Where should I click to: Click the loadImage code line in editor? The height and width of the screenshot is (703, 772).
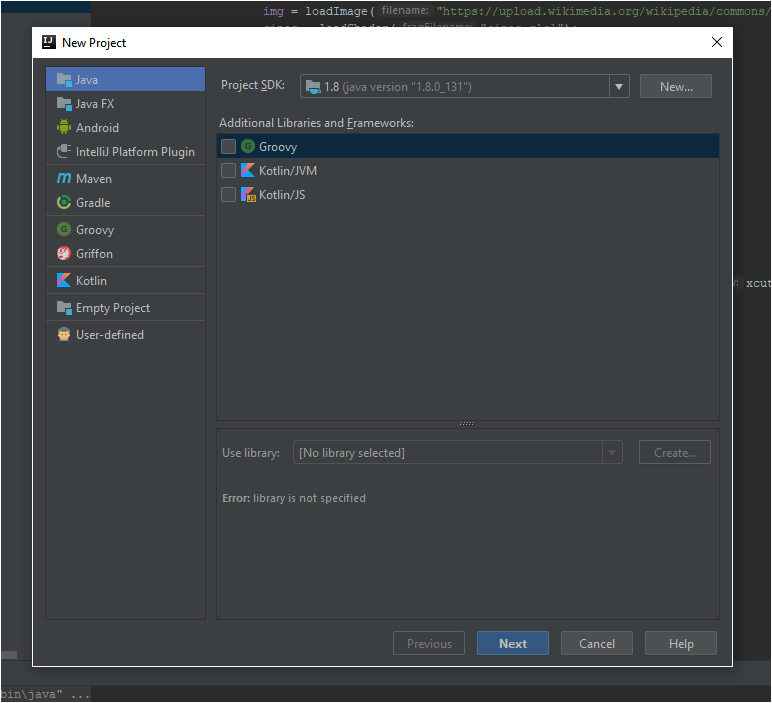coord(516,11)
